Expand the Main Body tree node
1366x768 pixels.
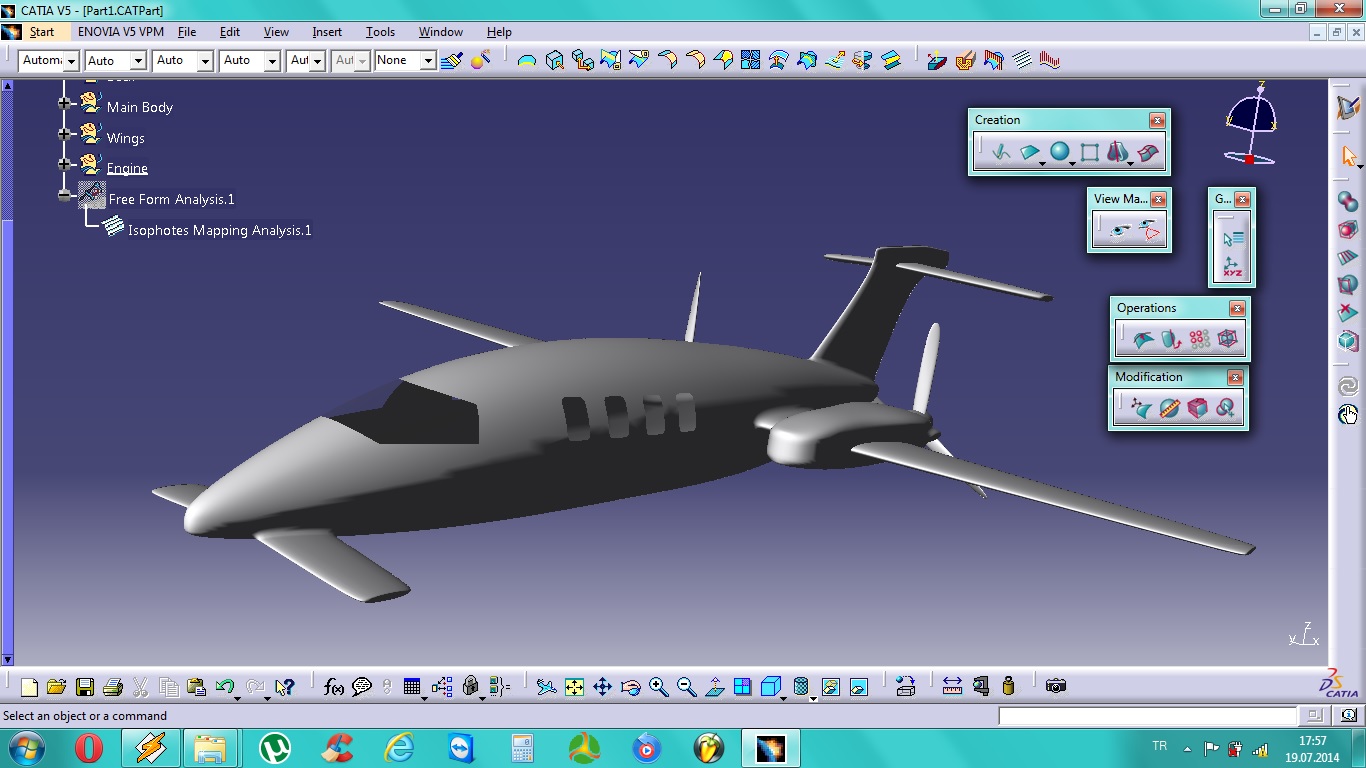65,103
